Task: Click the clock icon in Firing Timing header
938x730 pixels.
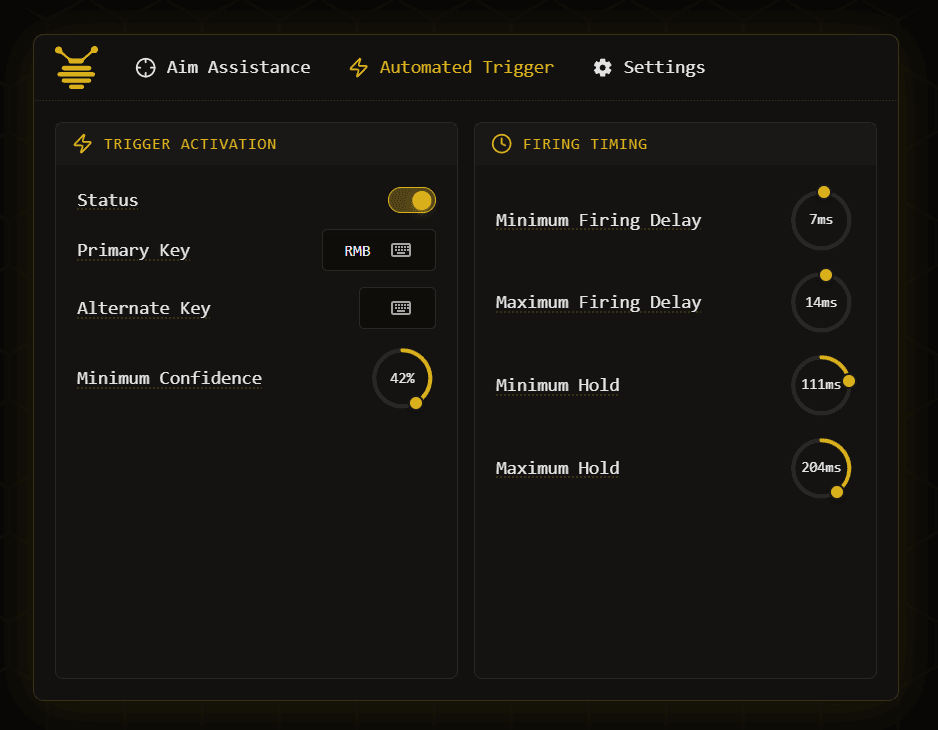Action: pos(502,144)
